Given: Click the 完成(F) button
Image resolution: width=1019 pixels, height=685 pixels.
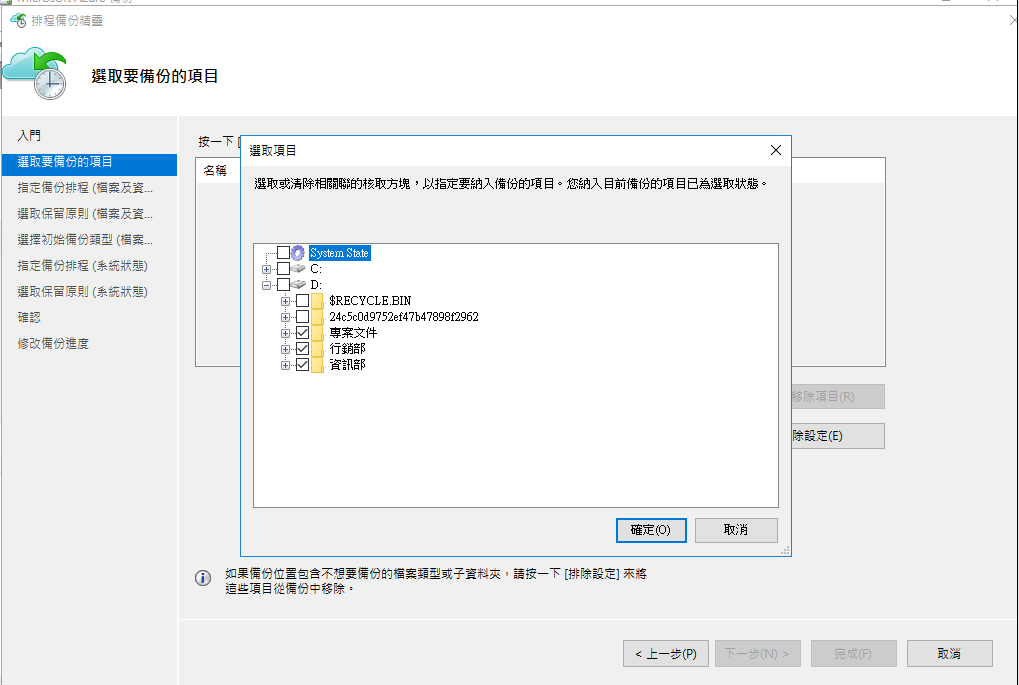Looking at the screenshot, I should click(853, 654).
